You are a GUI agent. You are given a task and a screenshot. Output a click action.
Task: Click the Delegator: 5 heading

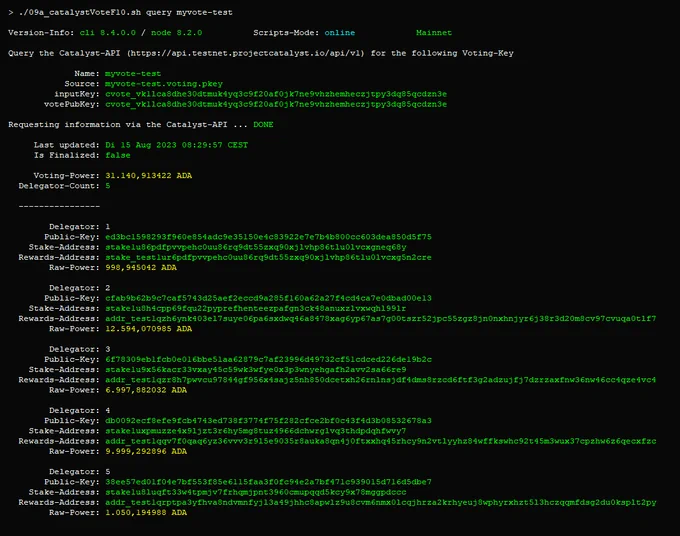pyautogui.click(x=79, y=472)
